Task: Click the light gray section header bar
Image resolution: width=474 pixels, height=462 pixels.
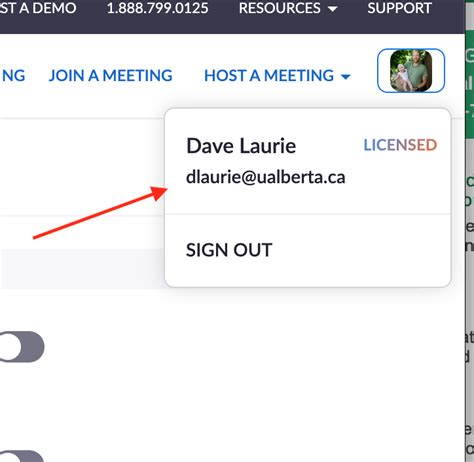Action: point(82,269)
